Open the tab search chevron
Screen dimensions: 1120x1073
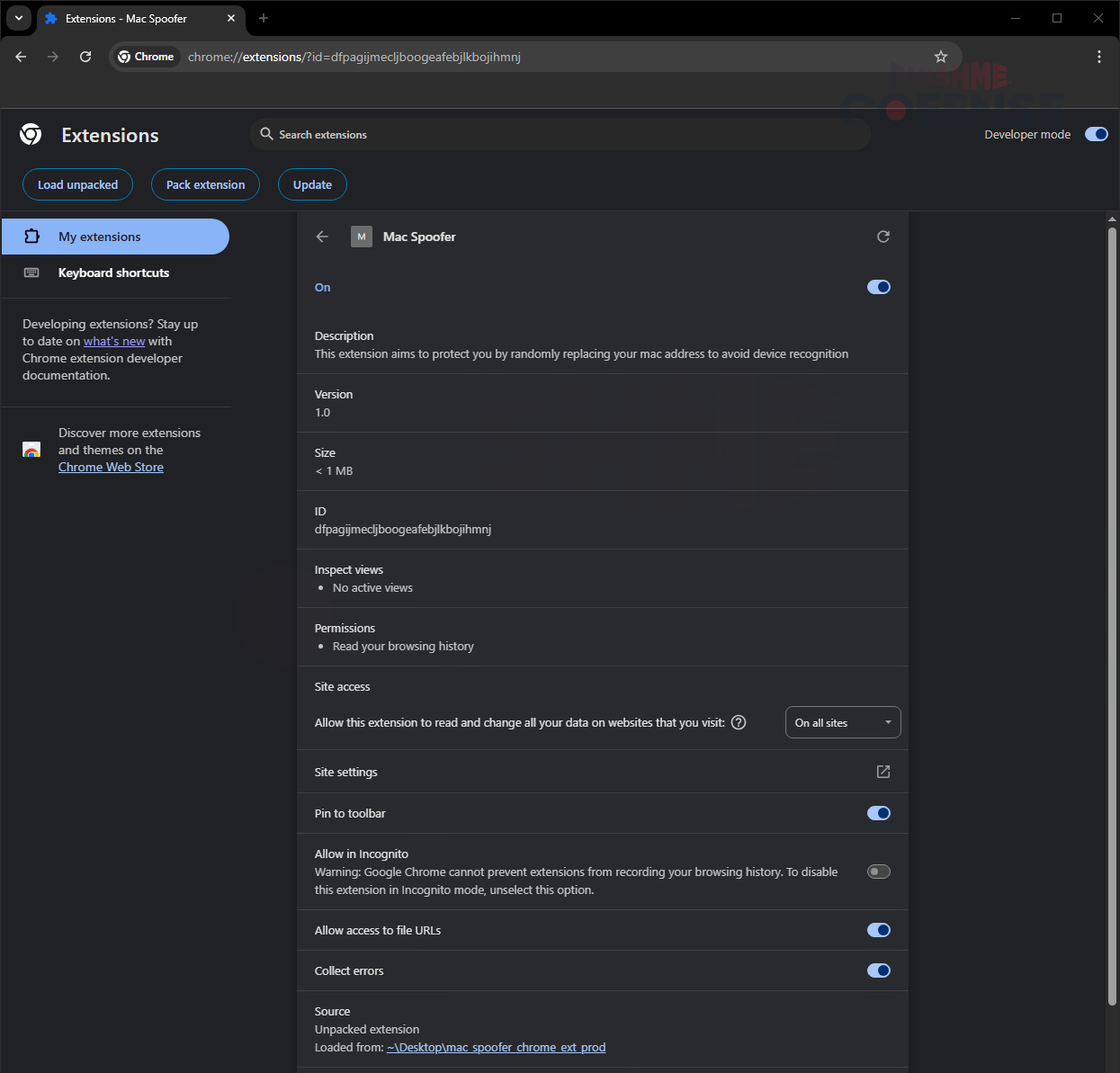point(19,18)
